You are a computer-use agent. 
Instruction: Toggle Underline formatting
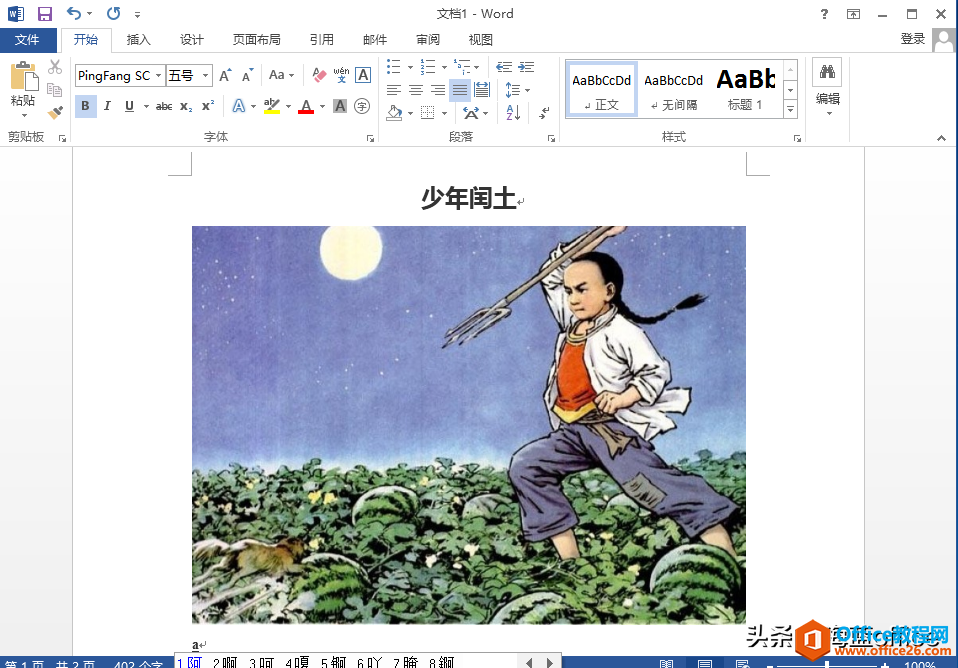pos(130,106)
